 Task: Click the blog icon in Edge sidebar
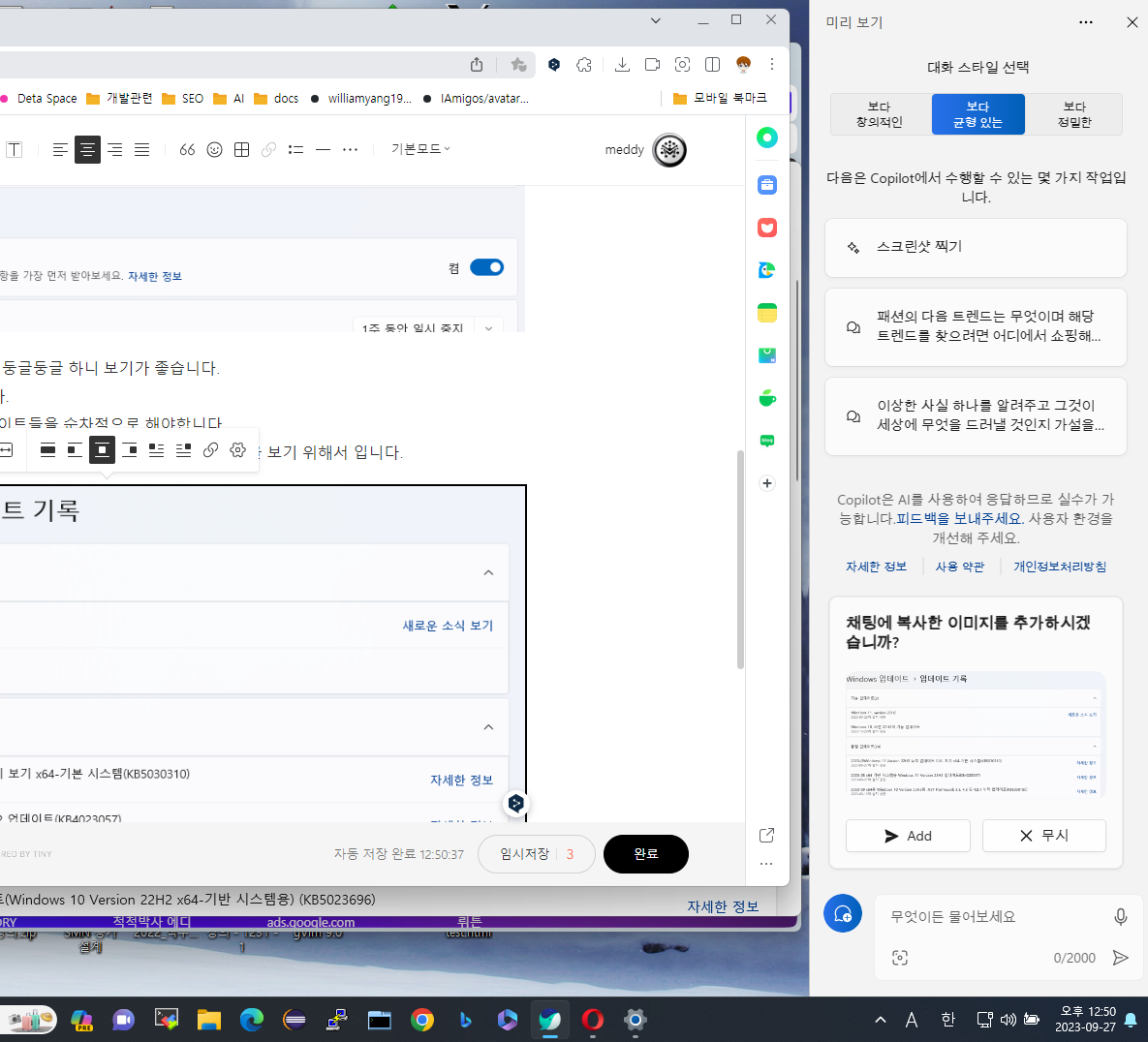coord(766,441)
